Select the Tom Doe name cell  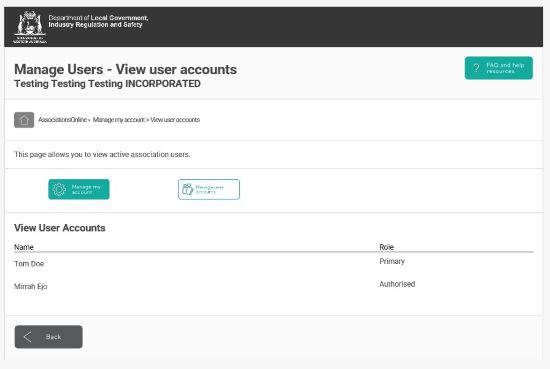(29, 264)
